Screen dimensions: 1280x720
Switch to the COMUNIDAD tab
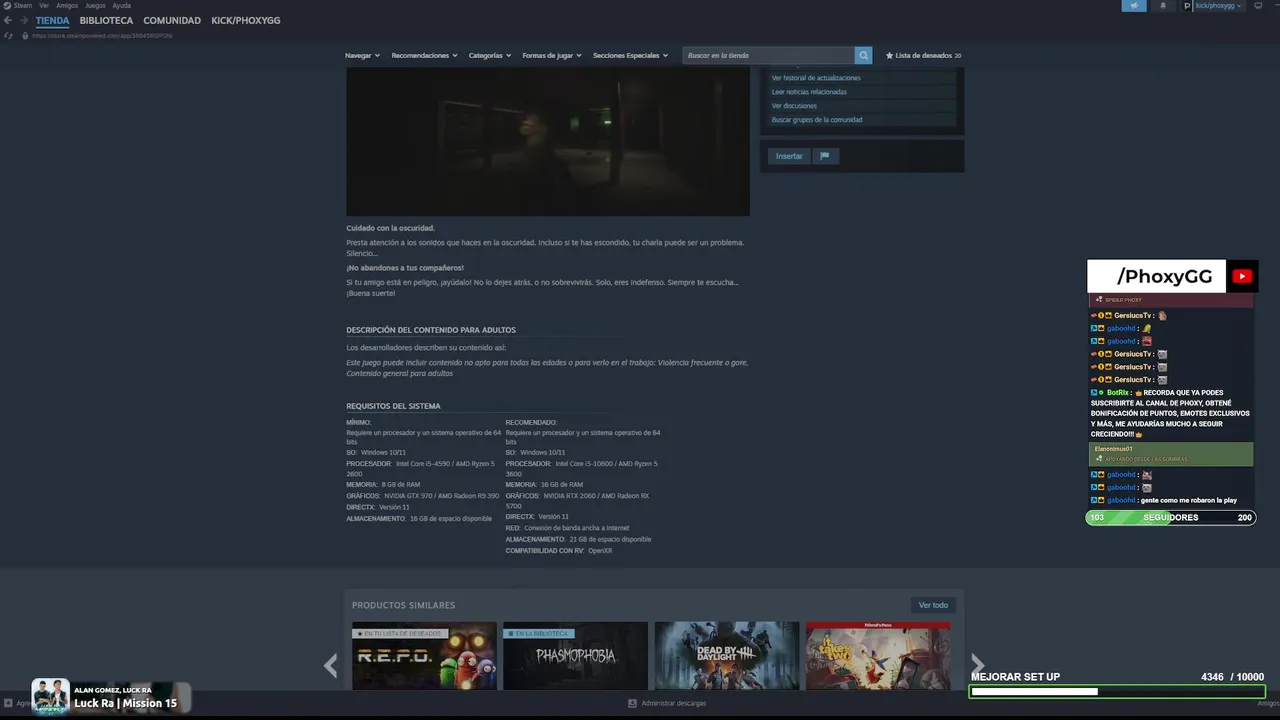(172, 20)
